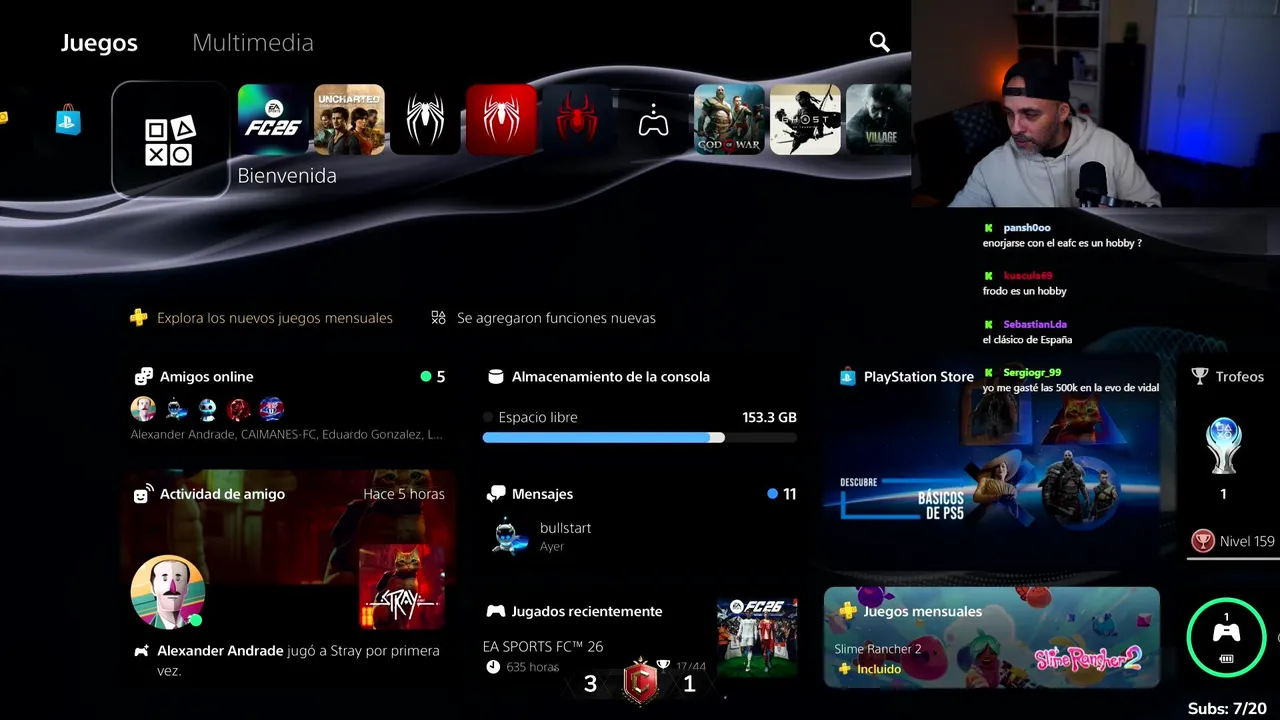Switch to the Multimedia tab
1280x720 pixels.
click(253, 43)
